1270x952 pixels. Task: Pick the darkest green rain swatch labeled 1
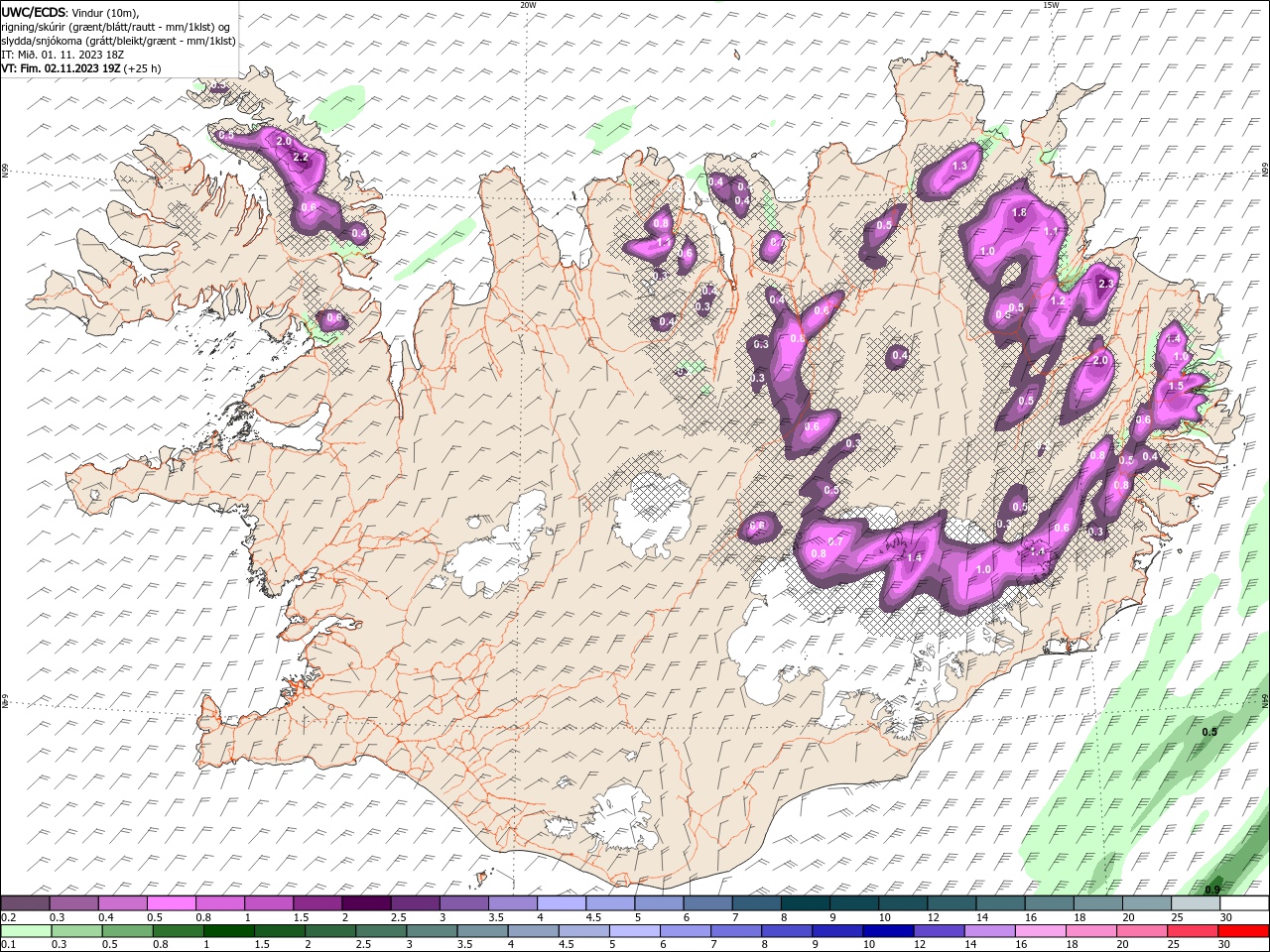[228, 931]
